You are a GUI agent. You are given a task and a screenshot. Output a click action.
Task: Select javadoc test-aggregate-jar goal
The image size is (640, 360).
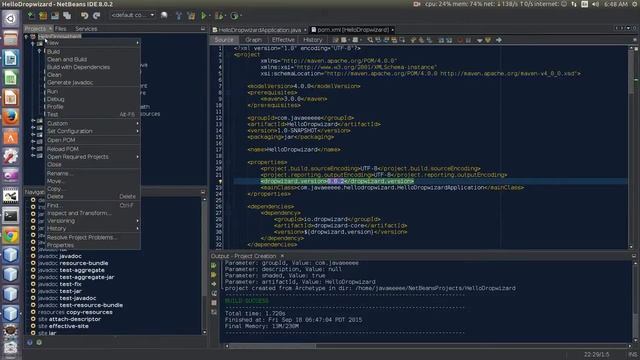click(x=76, y=277)
